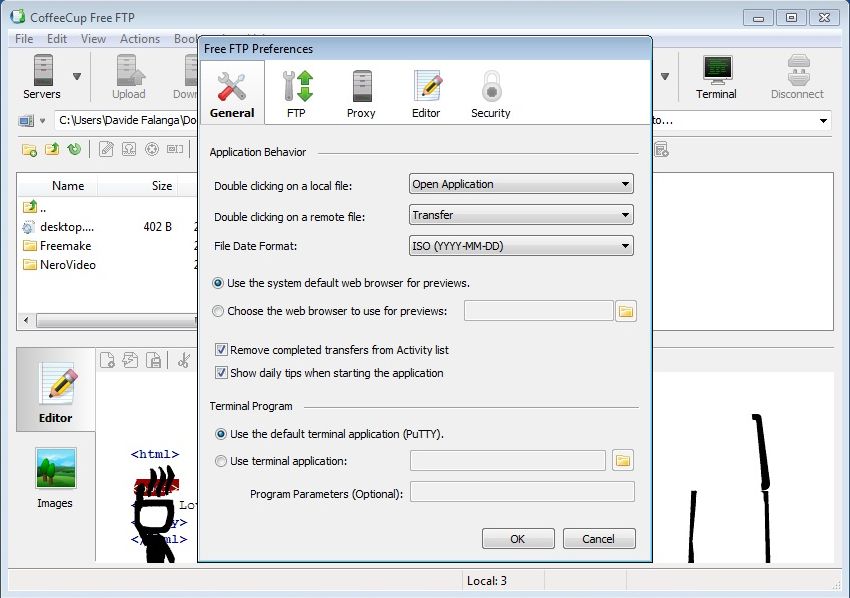Image resolution: width=850 pixels, height=598 pixels.
Task: Browse for a terminal application folder icon
Action: [623, 461]
